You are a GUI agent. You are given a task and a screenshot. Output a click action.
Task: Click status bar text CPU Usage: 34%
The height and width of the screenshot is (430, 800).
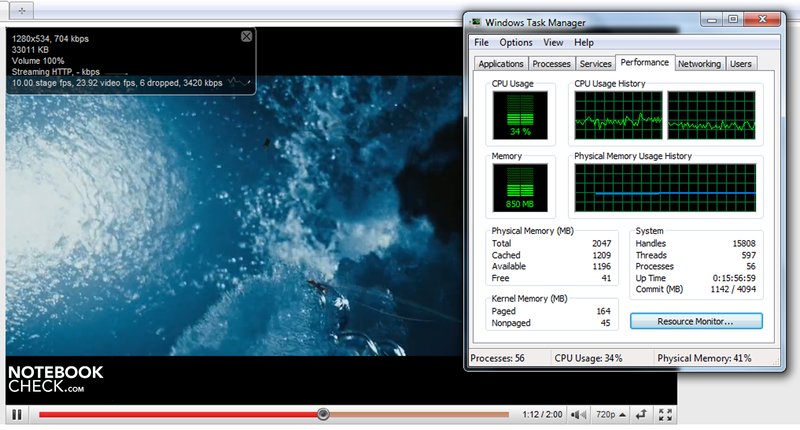588,358
